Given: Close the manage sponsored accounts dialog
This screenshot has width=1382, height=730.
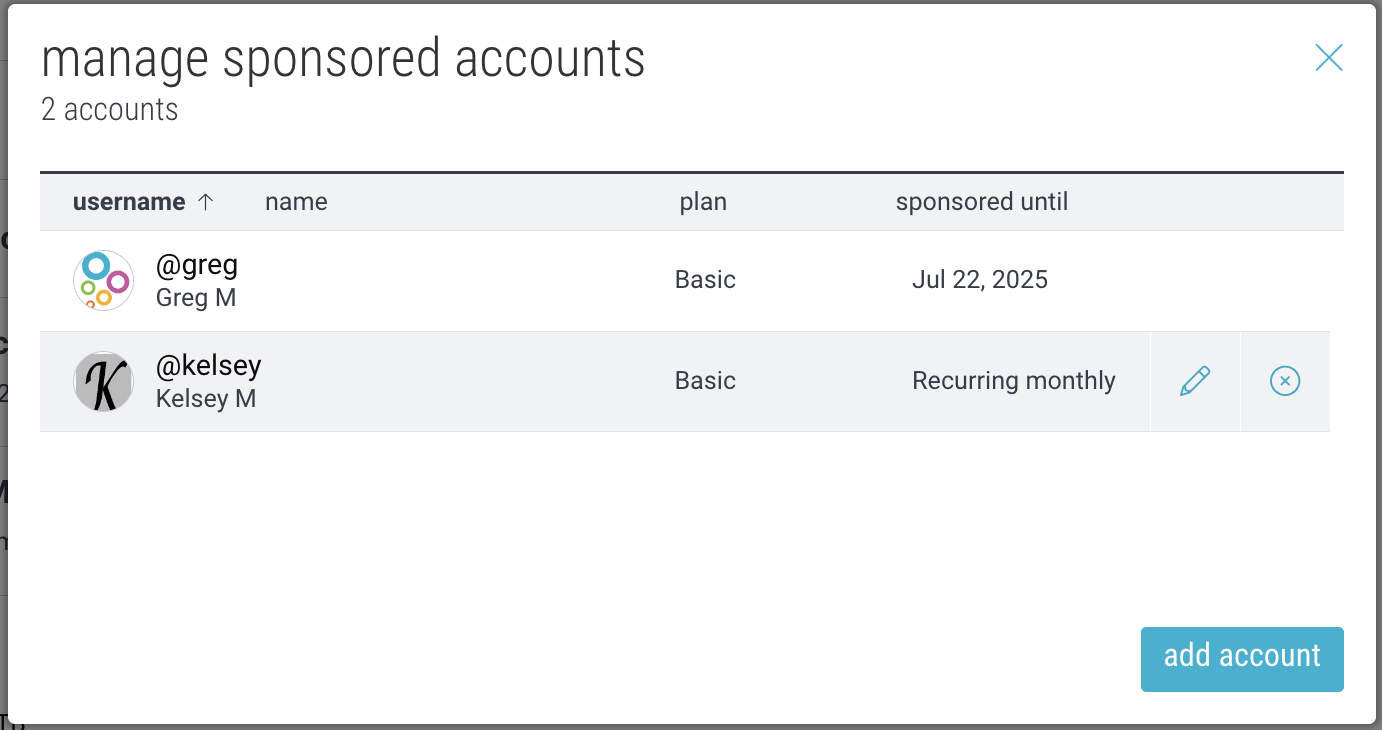Looking at the screenshot, I should click(1328, 58).
